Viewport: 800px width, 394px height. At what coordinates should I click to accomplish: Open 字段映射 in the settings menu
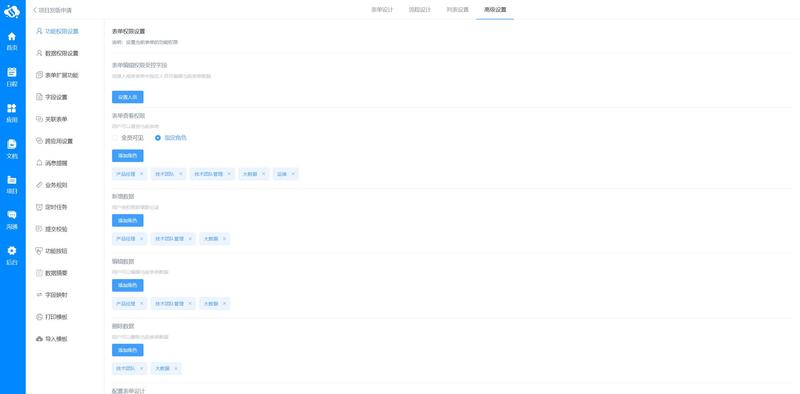point(52,294)
